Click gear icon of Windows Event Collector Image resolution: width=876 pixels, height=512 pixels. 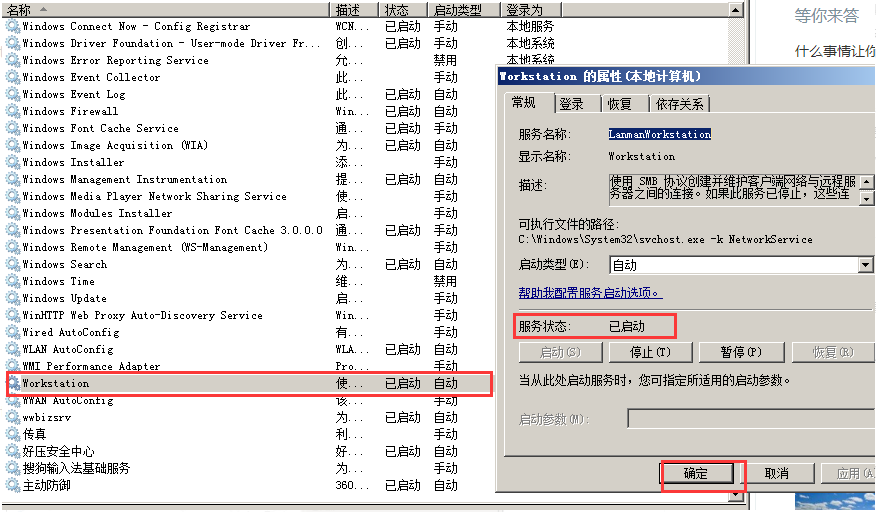coord(12,77)
